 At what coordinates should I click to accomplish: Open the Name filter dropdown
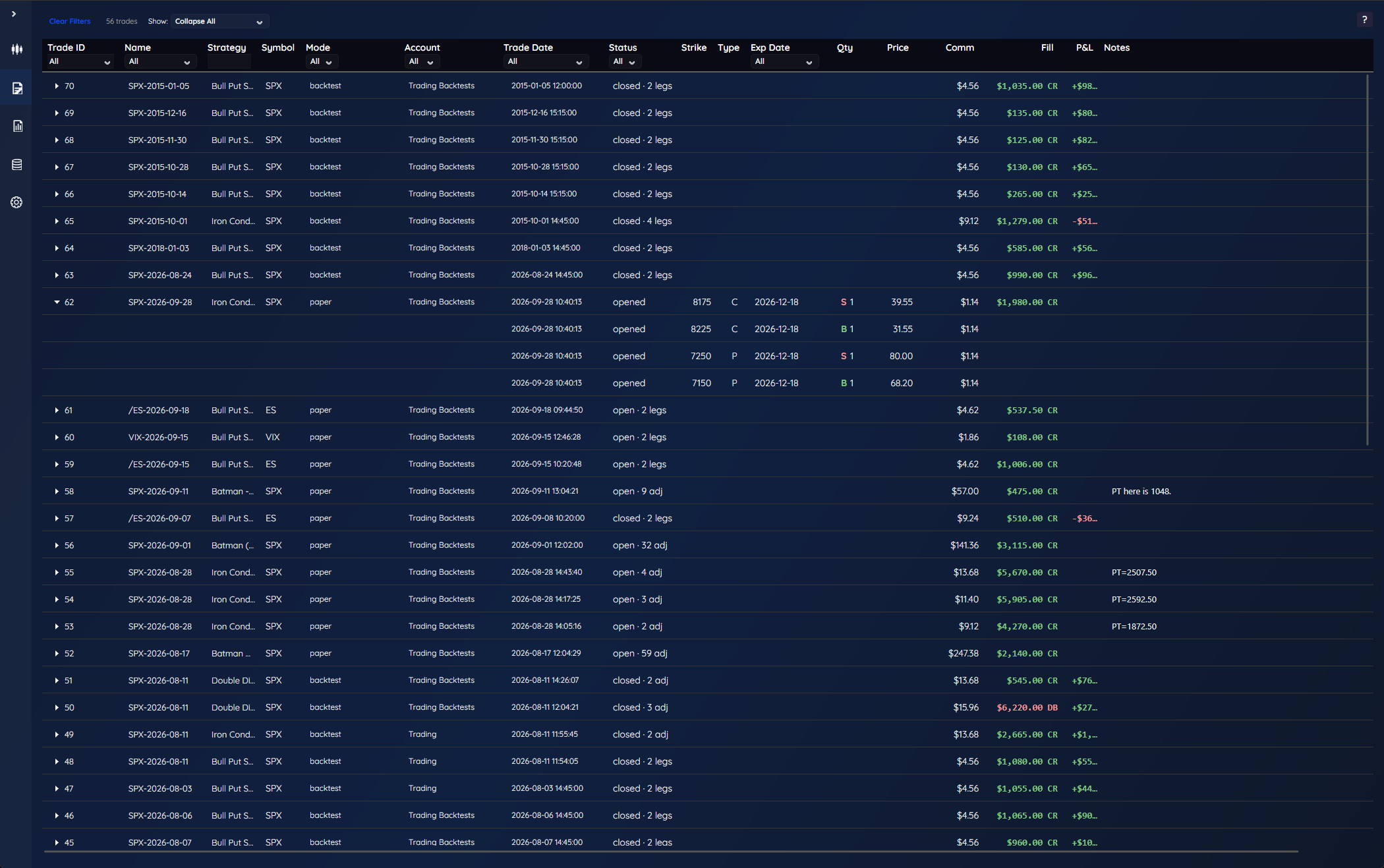coord(161,61)
